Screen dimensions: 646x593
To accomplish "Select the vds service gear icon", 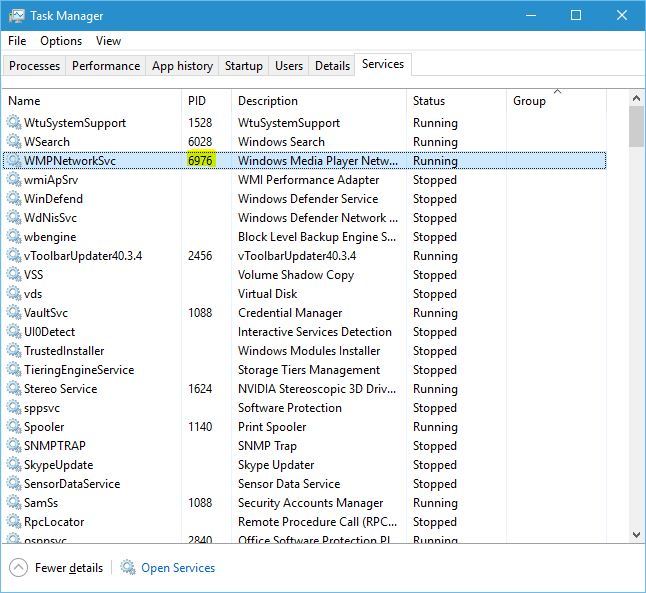I will point(14,293).
